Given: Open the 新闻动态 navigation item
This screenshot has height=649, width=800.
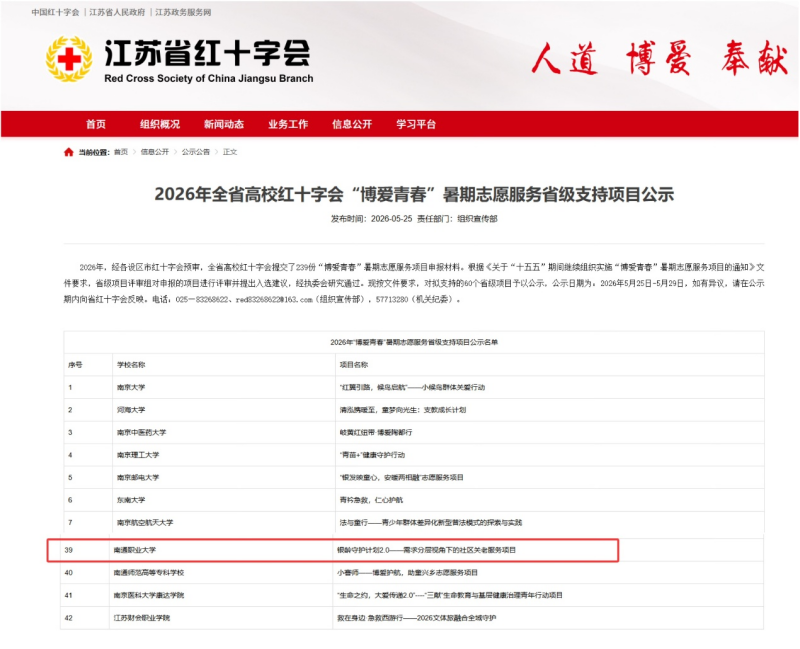Looking at the screenshot, I should [224, 124].
